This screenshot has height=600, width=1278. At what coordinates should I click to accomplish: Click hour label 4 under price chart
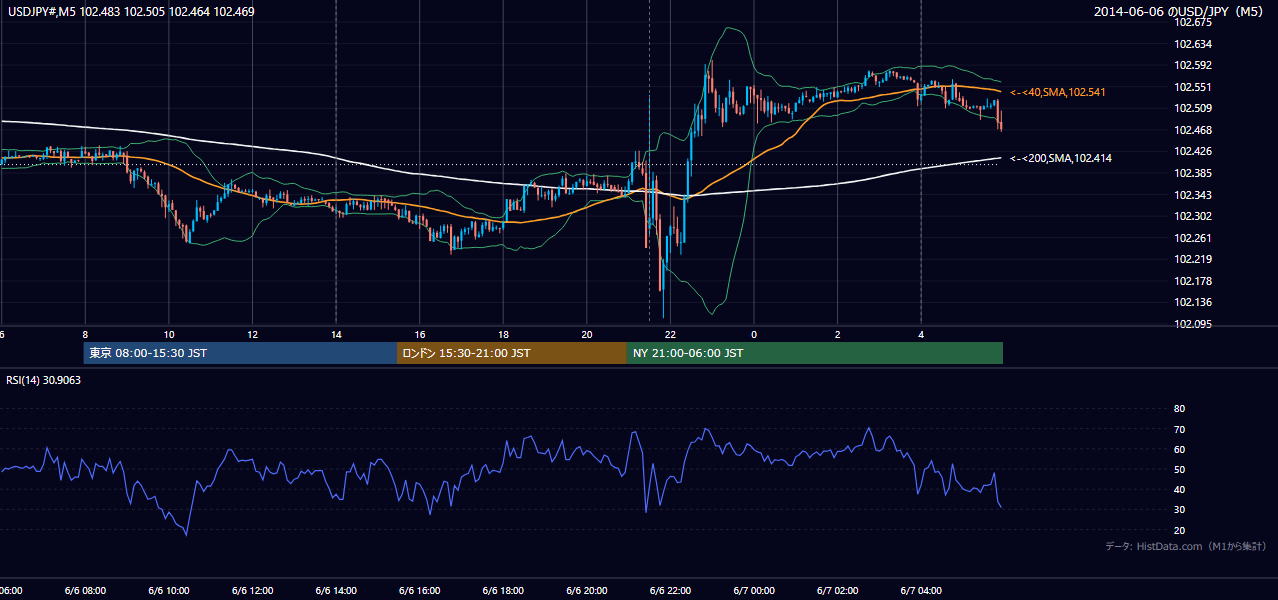point(921,335)
